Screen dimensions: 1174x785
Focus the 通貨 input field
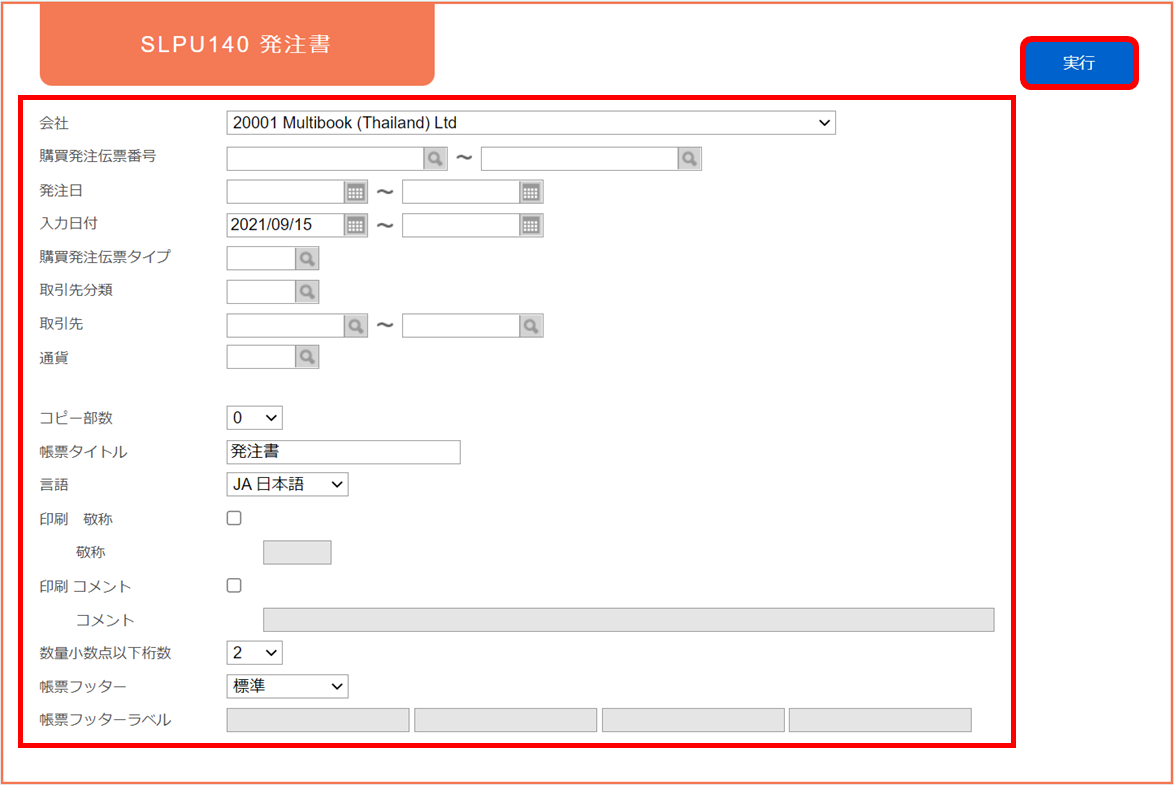pos(261,357)
